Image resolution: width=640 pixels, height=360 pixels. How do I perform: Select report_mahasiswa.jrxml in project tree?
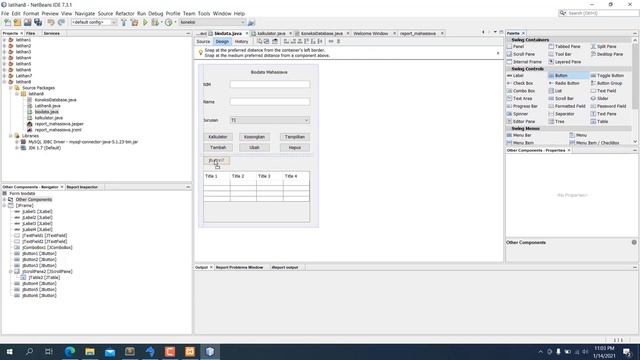[x=58, y=130]
